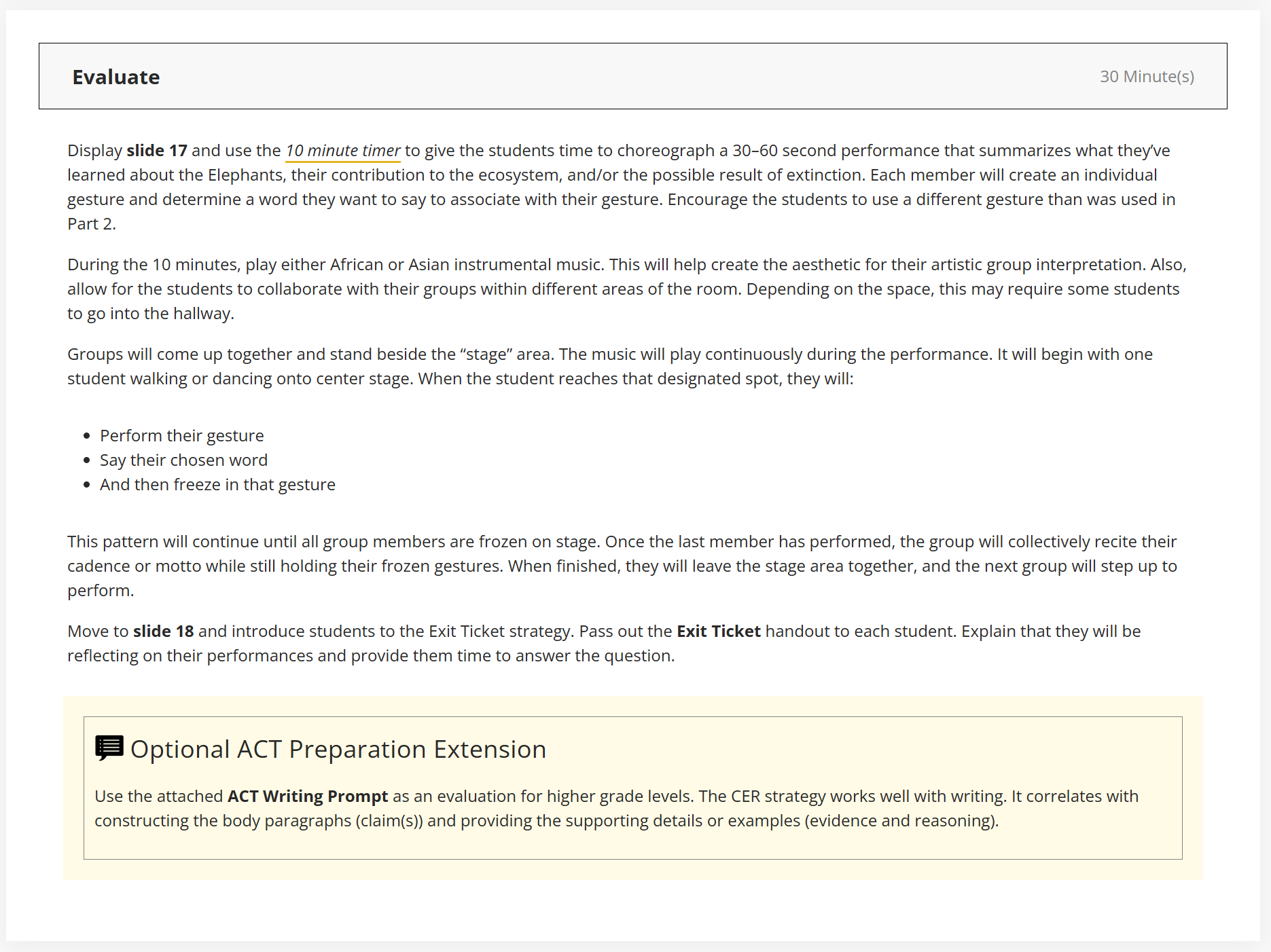This screenshot has width=1271, height=952.
Task: Click the bold "slide 17" text
Action: click(x=156, y=151)
